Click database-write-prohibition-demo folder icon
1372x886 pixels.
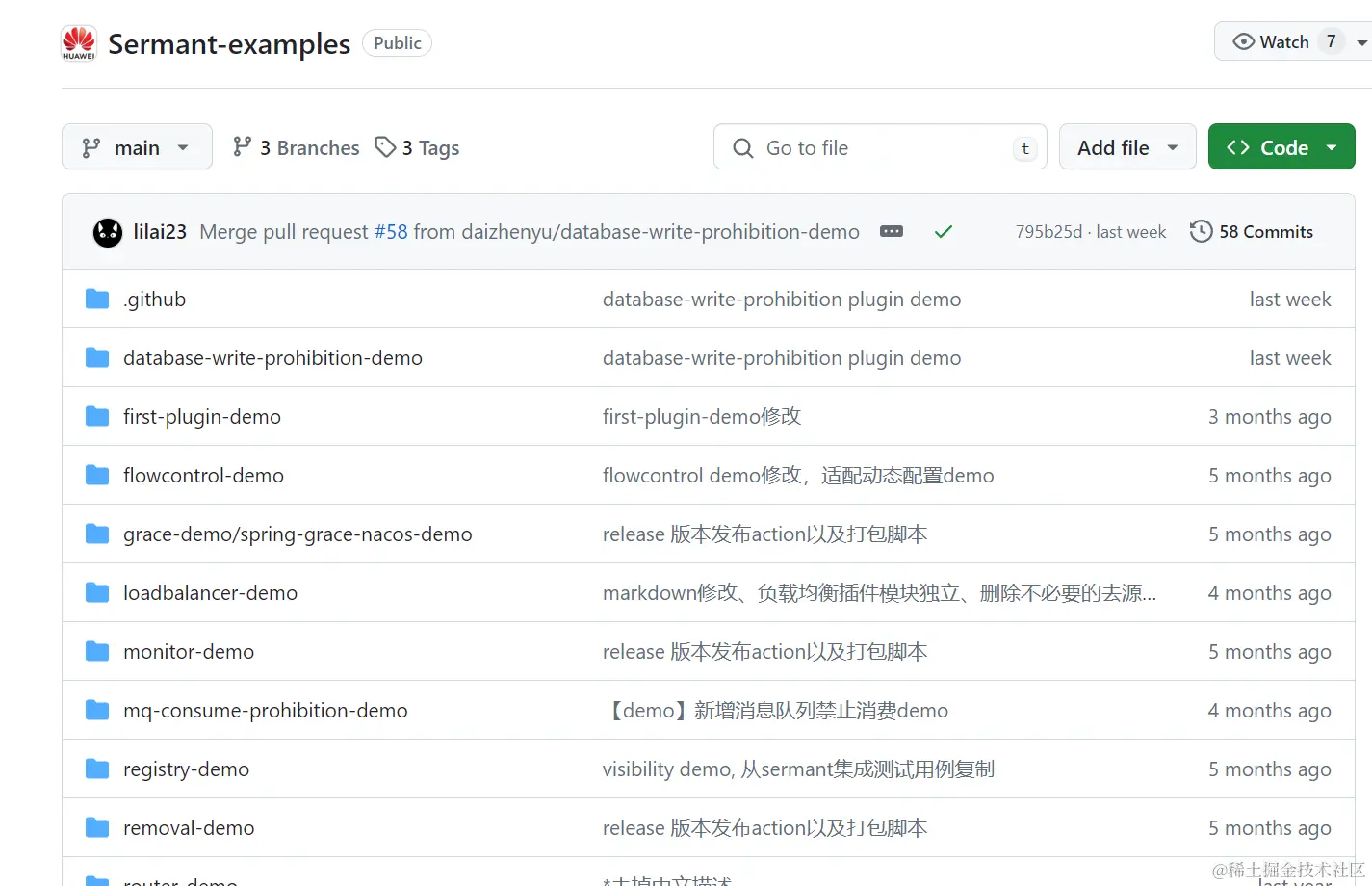[97, 358]
